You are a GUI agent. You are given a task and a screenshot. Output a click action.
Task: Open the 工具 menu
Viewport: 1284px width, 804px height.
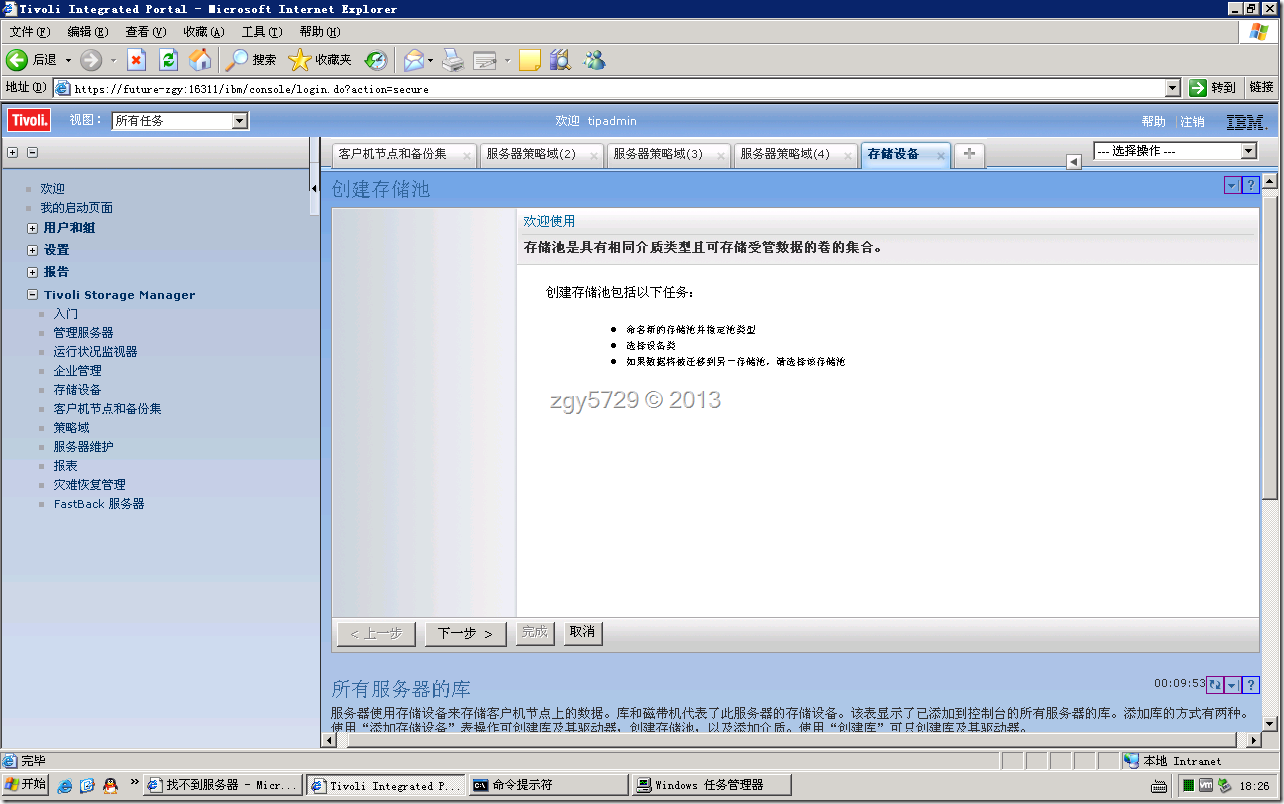pos(261,32)
